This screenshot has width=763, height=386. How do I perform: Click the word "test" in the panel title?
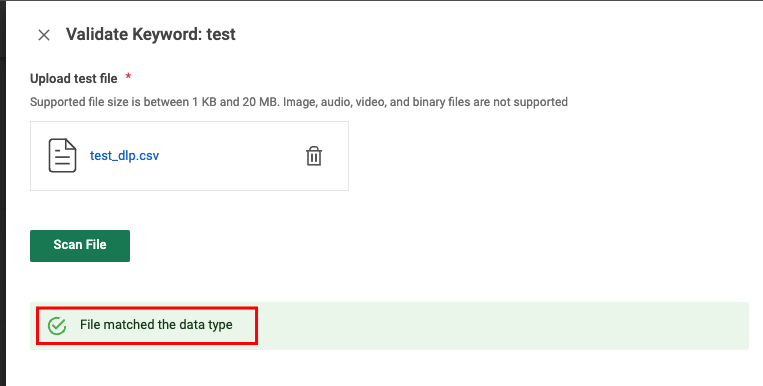click(221, 35)
